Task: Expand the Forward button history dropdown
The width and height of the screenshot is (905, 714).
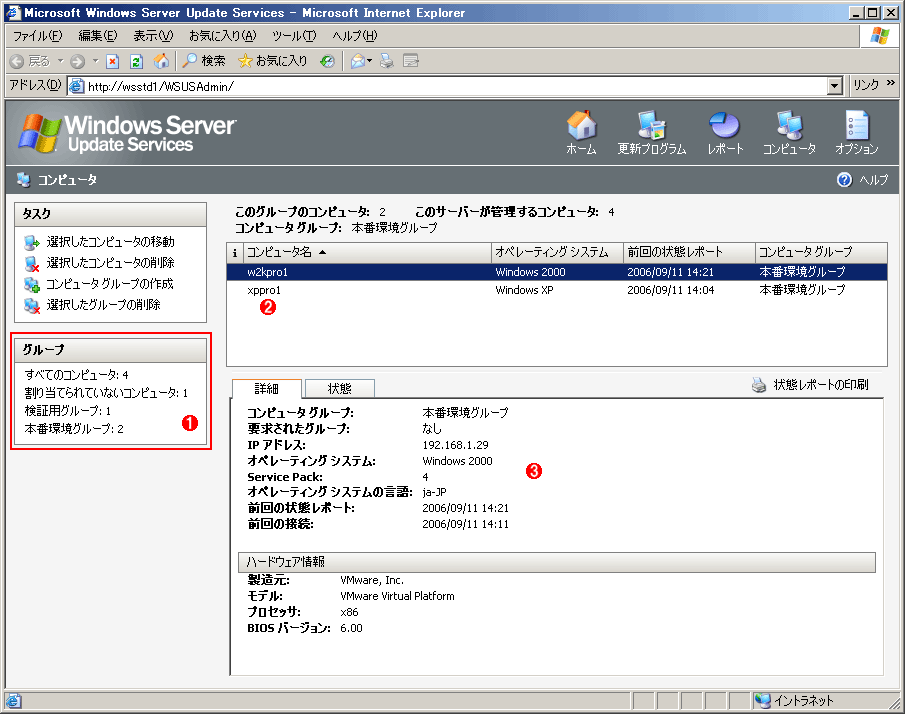Action: click(96, 61)
